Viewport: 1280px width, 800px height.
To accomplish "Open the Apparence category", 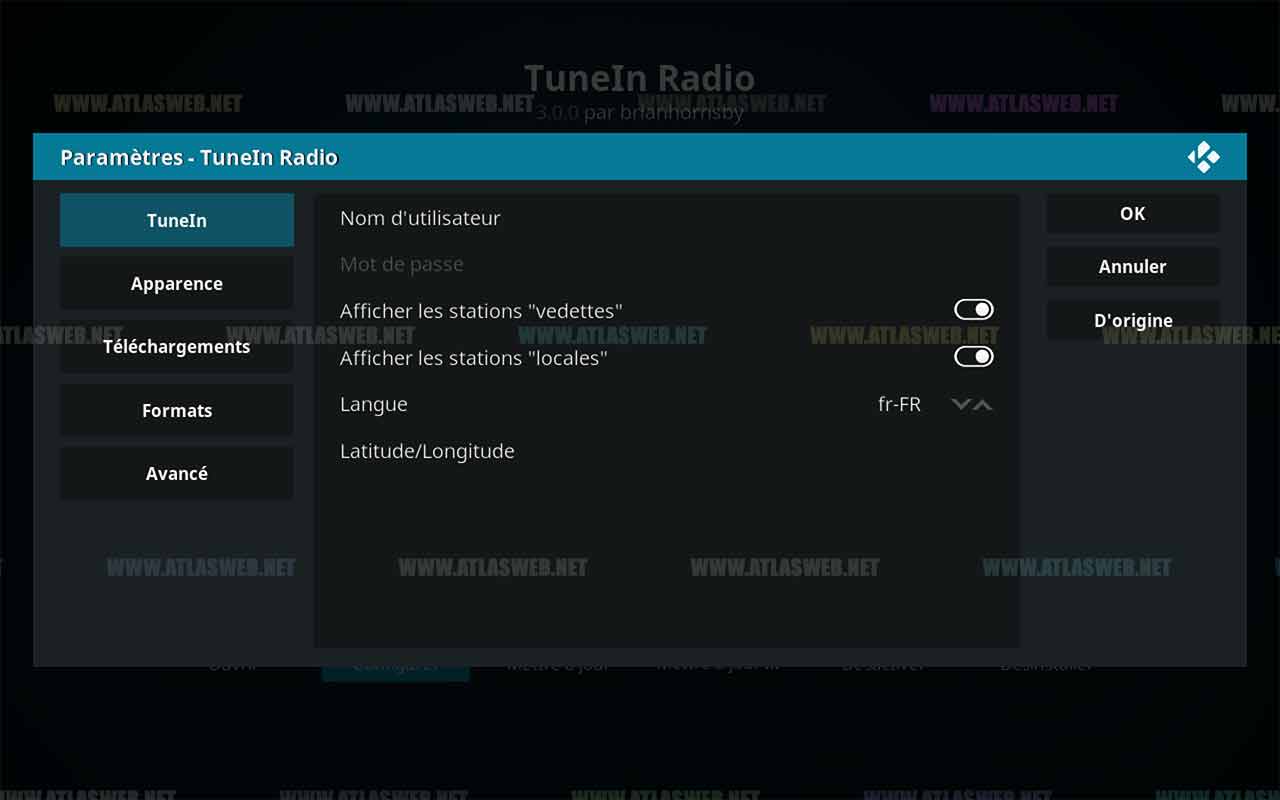I will click(177, 283).
